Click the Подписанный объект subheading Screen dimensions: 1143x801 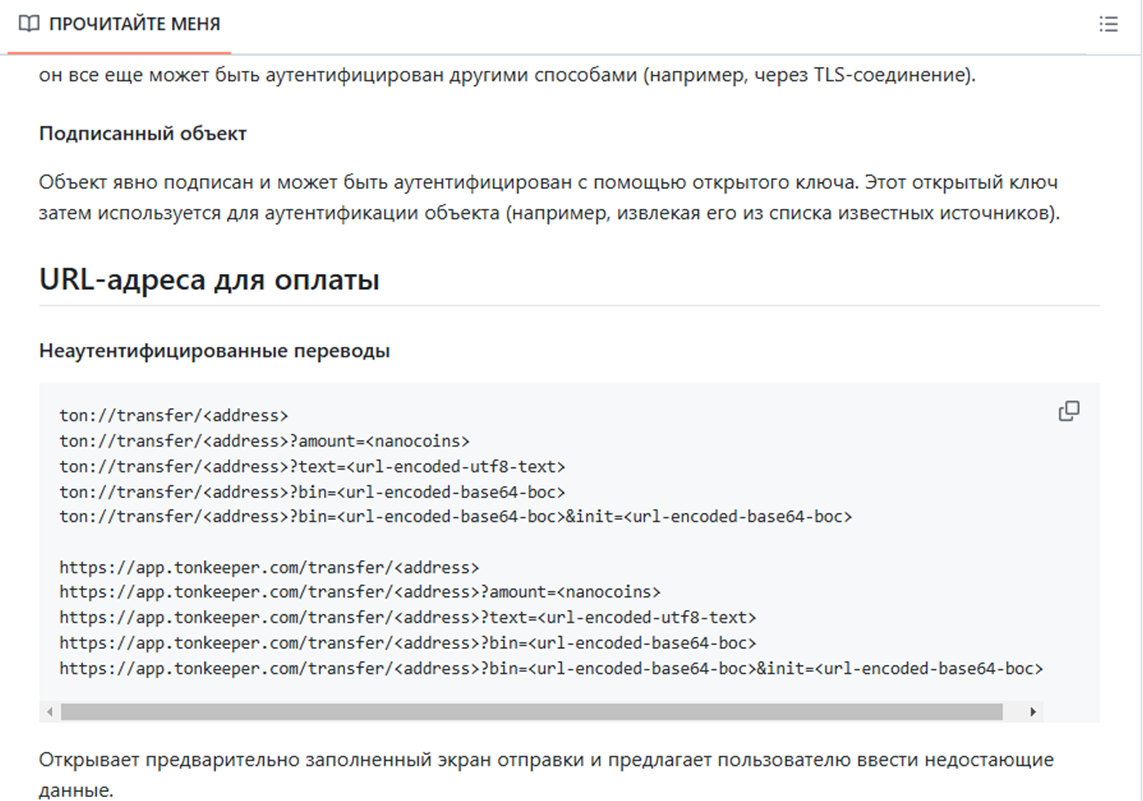click(143, 133)
